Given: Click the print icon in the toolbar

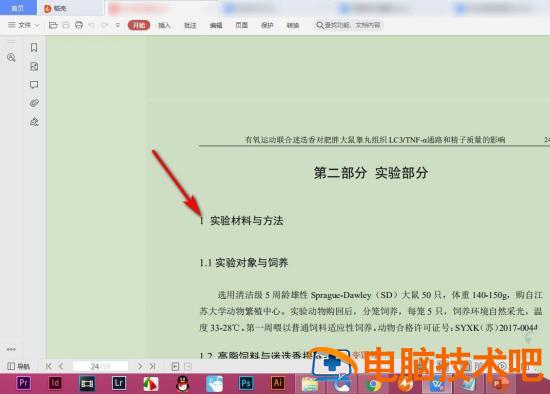Looking at the screenshot, I should pos(79,25).
